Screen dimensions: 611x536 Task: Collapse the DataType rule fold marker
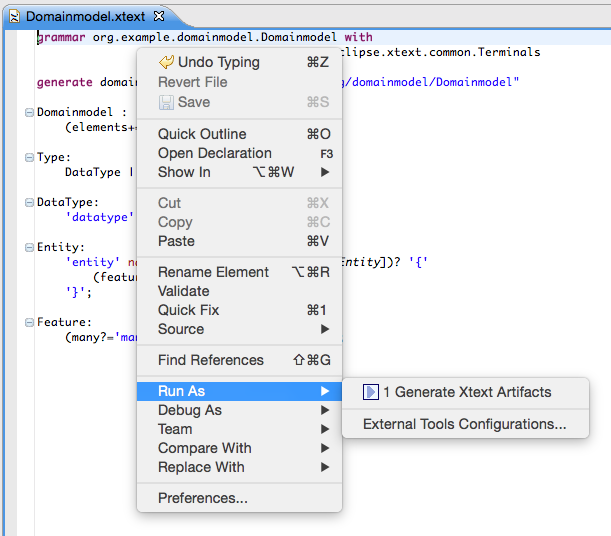coord(29,202)
